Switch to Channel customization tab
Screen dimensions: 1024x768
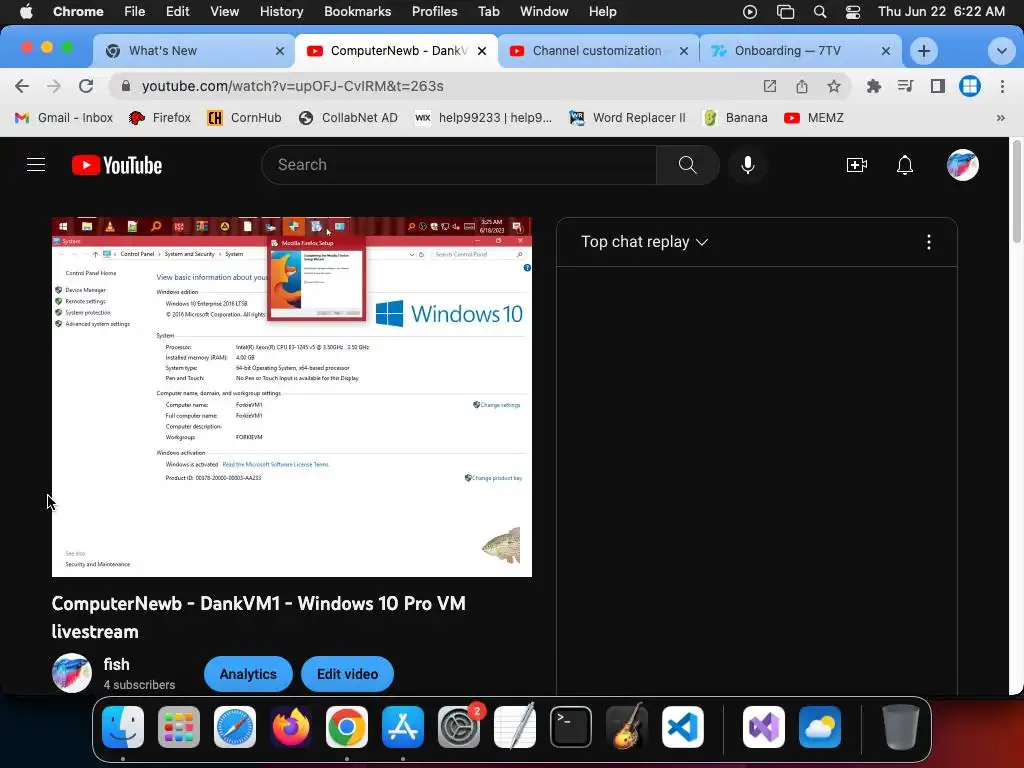597,51
